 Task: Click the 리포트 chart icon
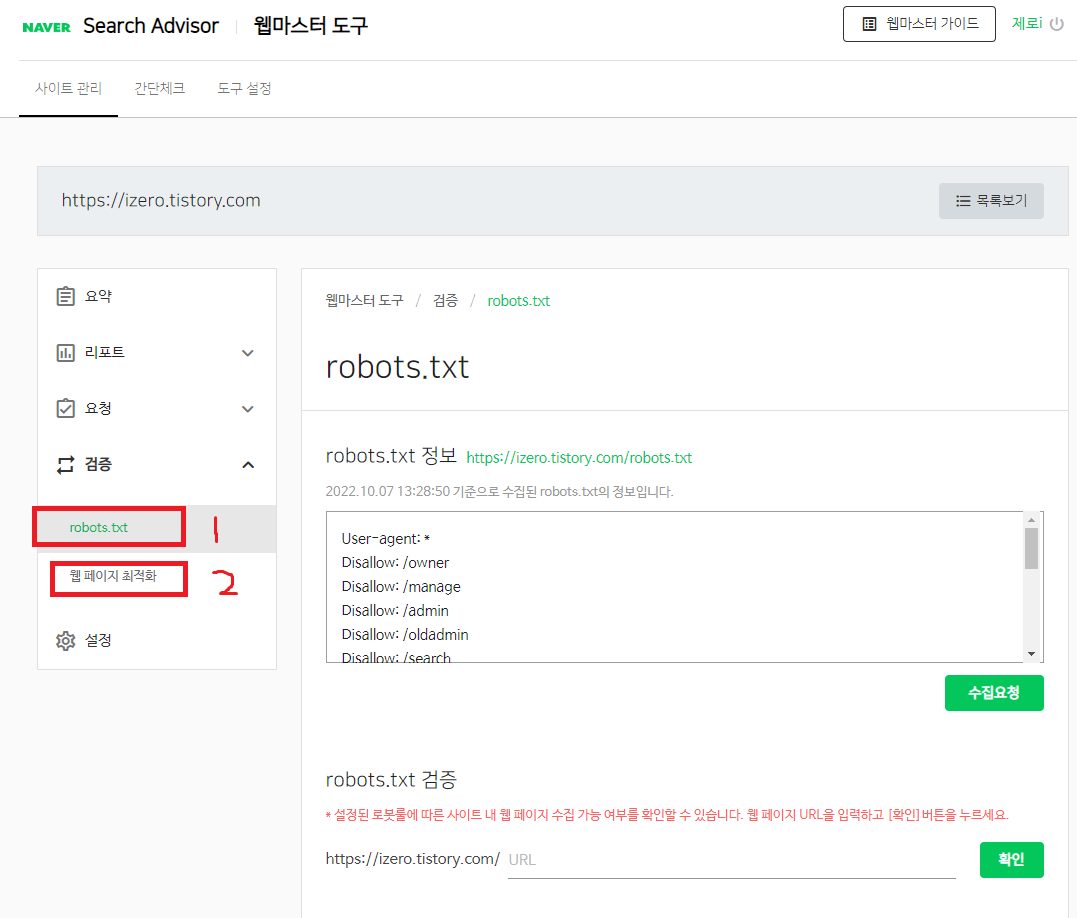65,353
